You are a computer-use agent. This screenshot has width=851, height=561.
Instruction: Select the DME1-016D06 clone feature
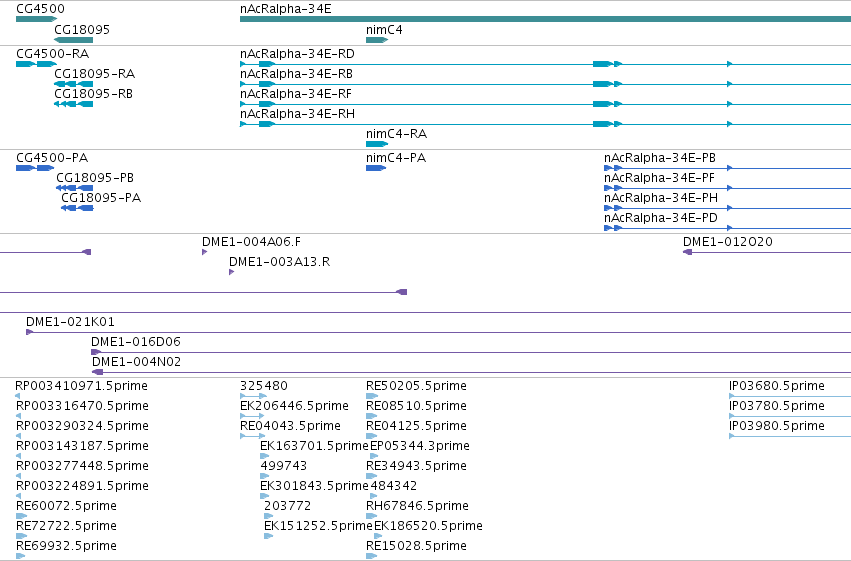pos(471,352)
